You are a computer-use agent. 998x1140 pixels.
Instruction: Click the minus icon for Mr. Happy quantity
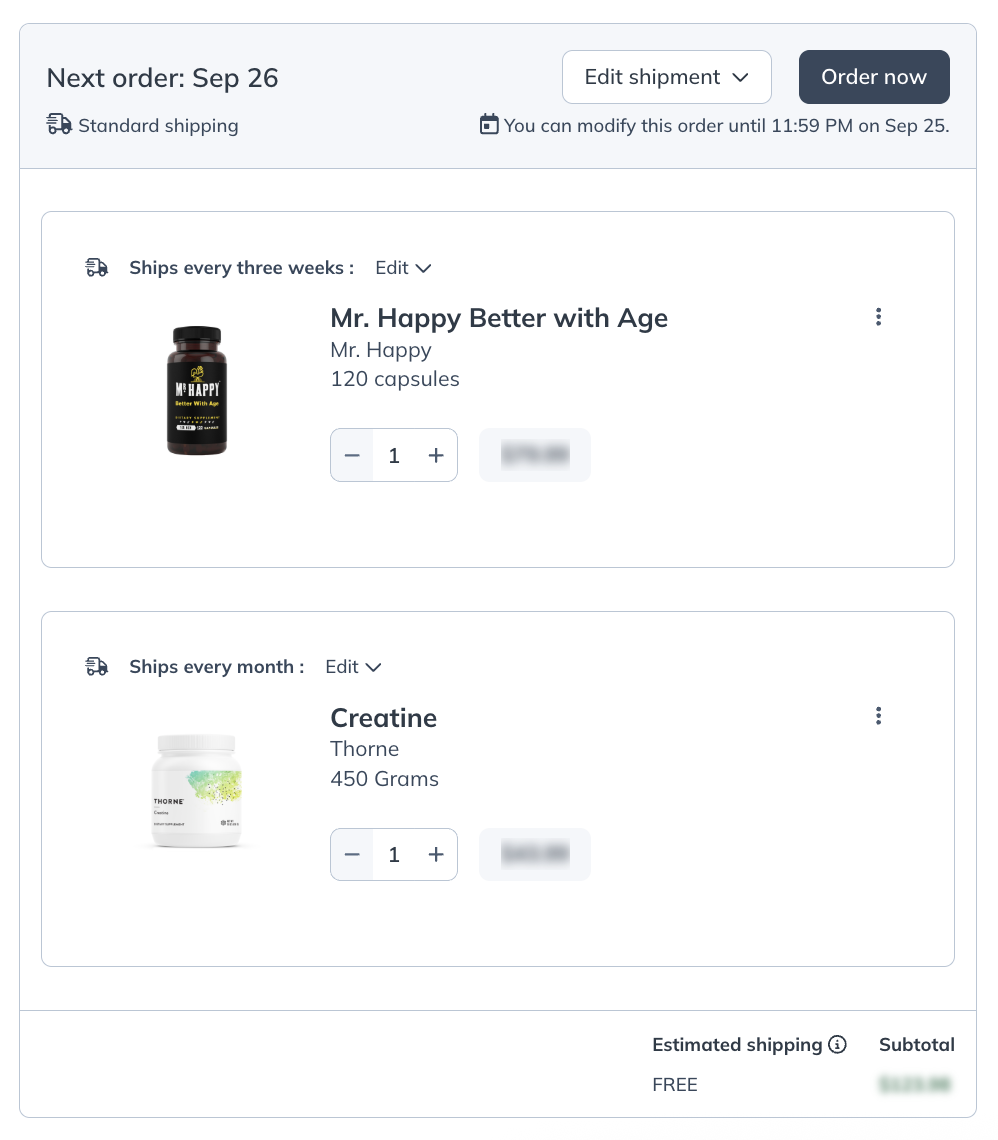click(x=352, y=455)
